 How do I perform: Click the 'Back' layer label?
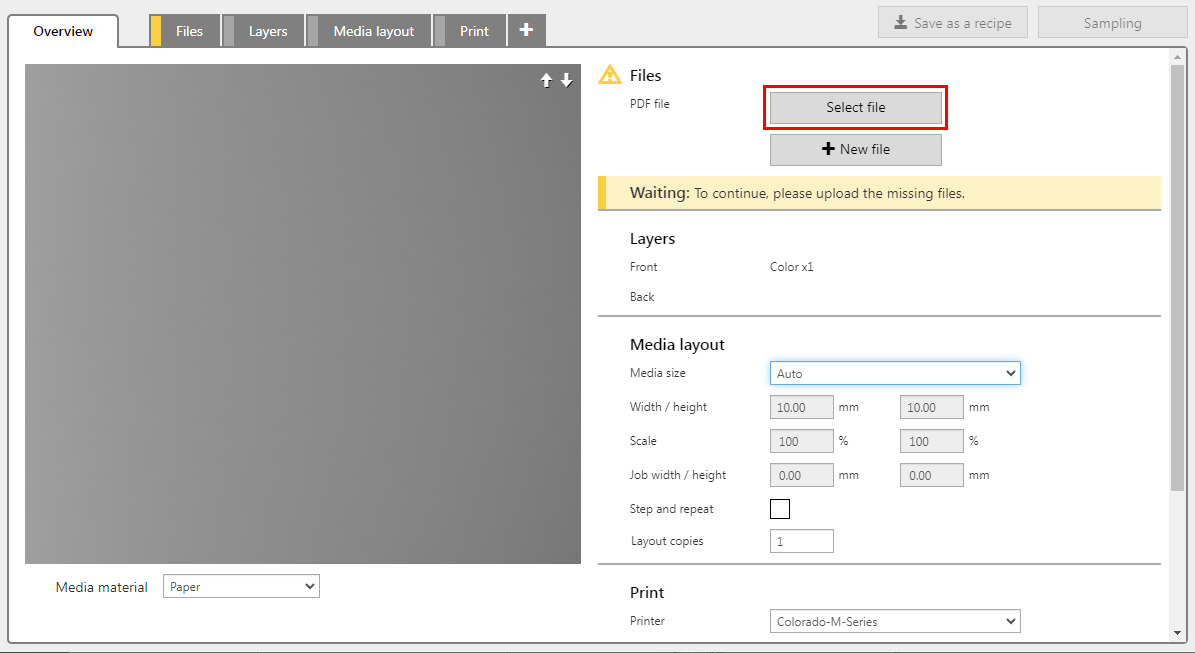(642, 297)
